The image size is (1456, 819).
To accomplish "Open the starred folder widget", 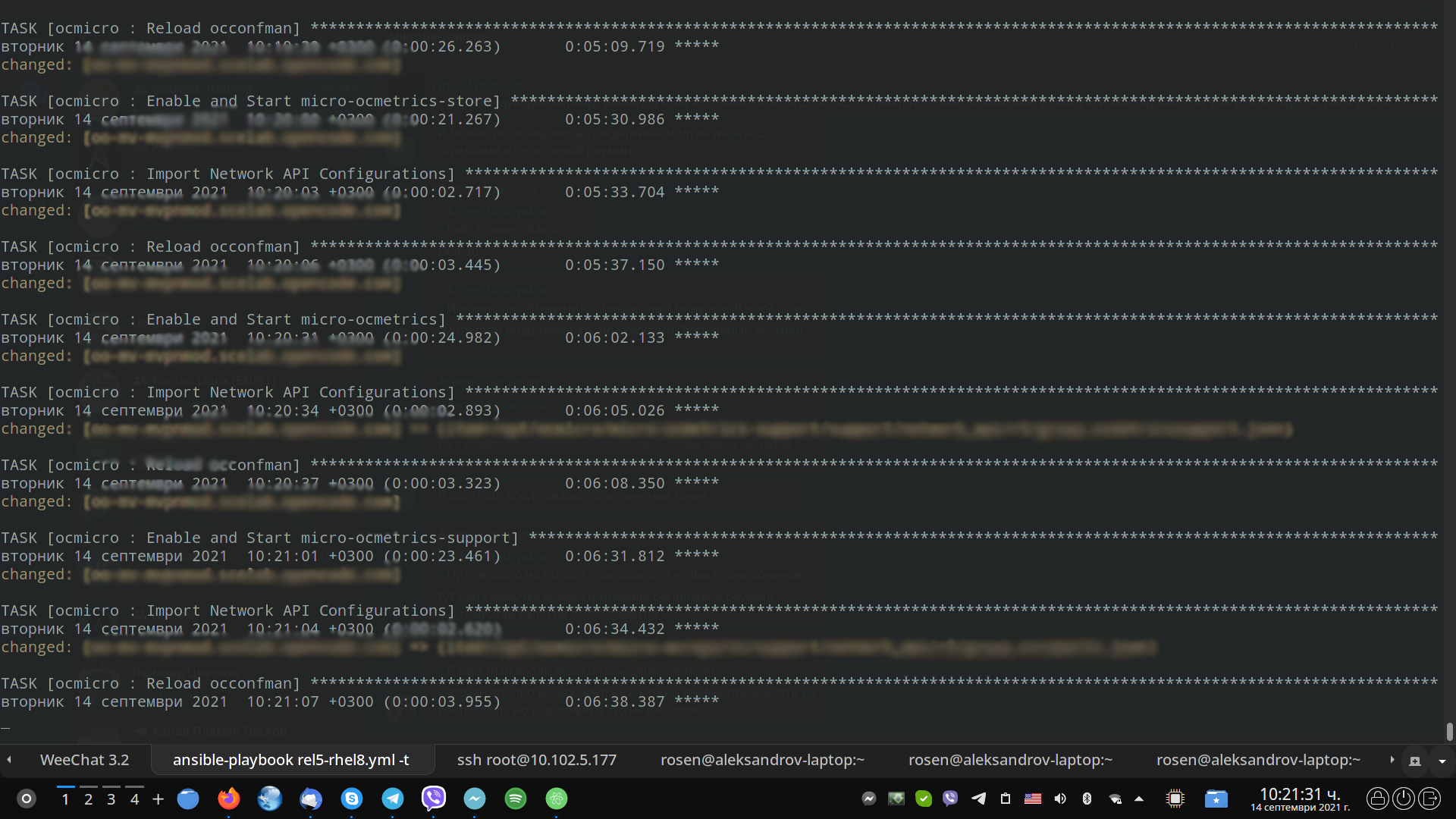I will pyautogui.click(x=1216, y=799).
